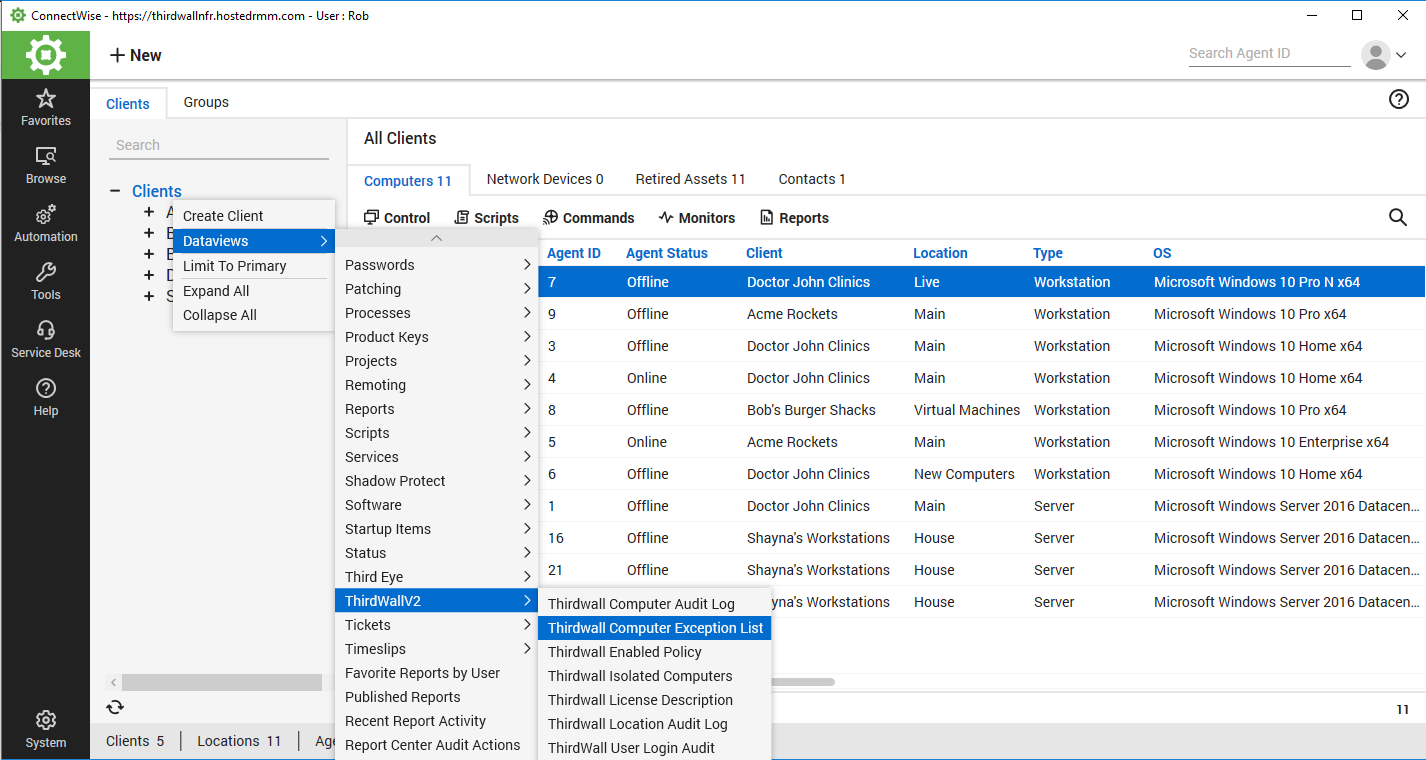Open Thirdwall Computer Exception List
The height and width of the screenshot is (760, 1426).
pos(654,628)
